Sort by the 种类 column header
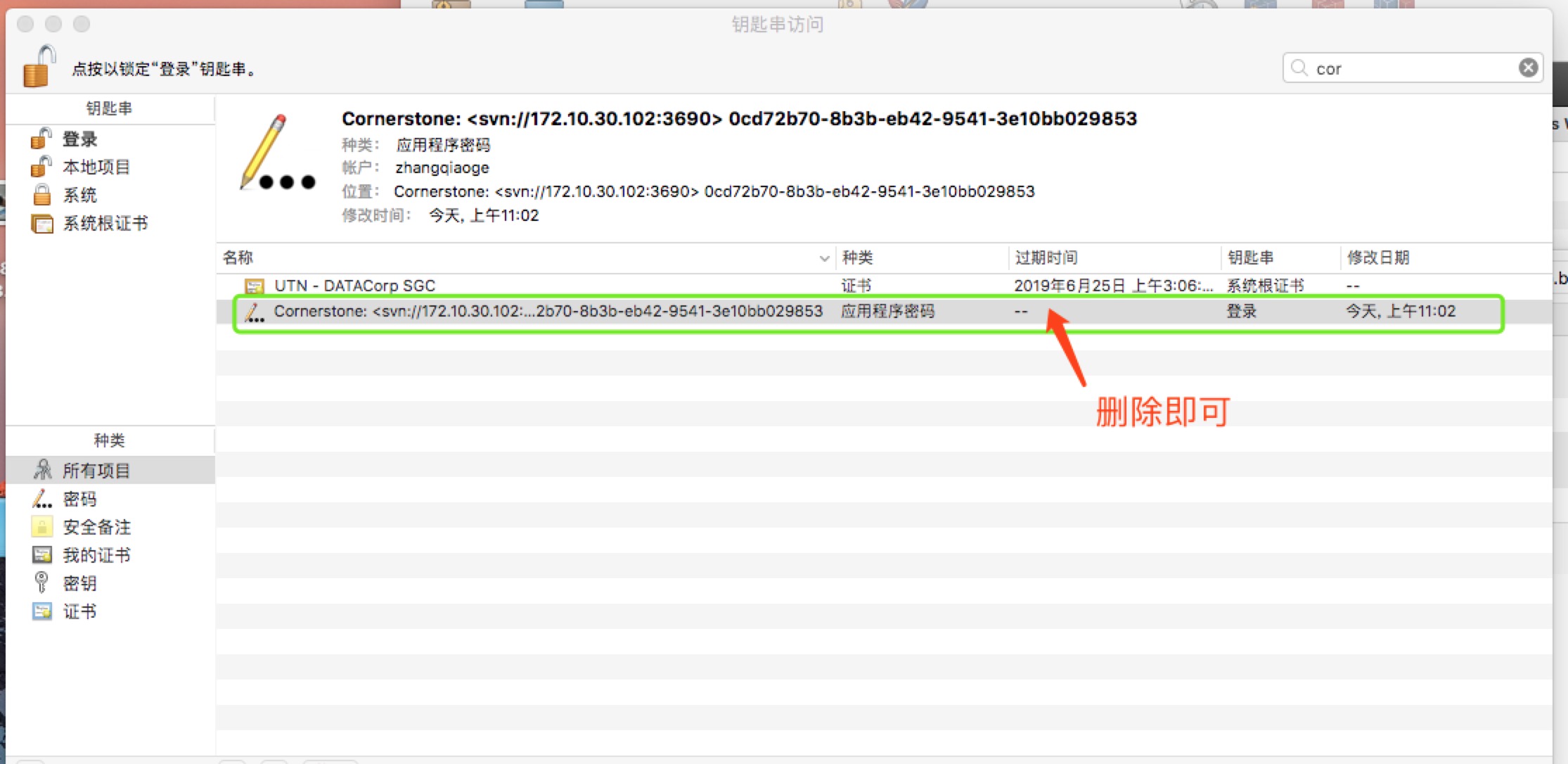1568x764 pixels. point(922,257)
